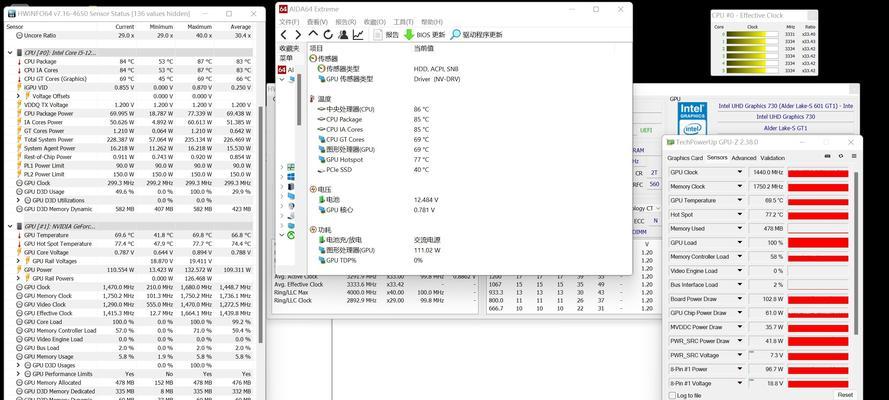The width and height of the screenshot is (889, 400).
Task: Switch to GPU-Z Graphics Card tab
Action: click(685, 158)
